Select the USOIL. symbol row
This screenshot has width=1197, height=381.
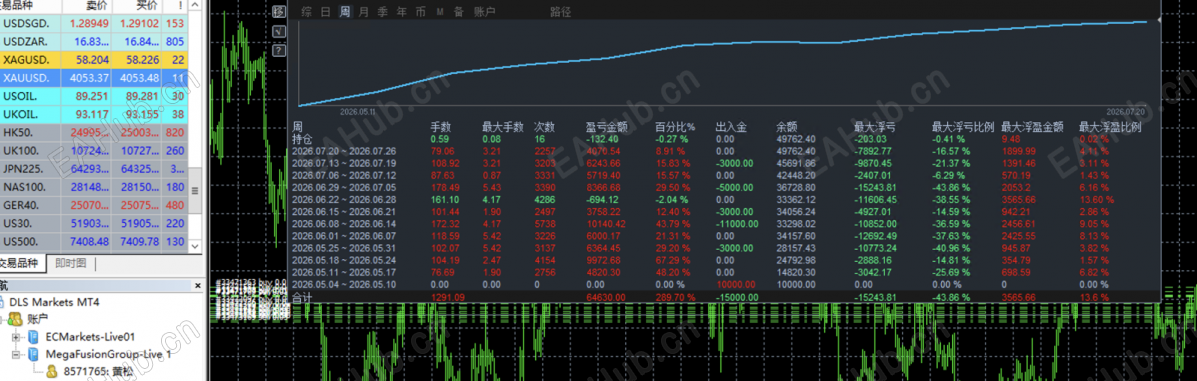click(x=95, y=96)
